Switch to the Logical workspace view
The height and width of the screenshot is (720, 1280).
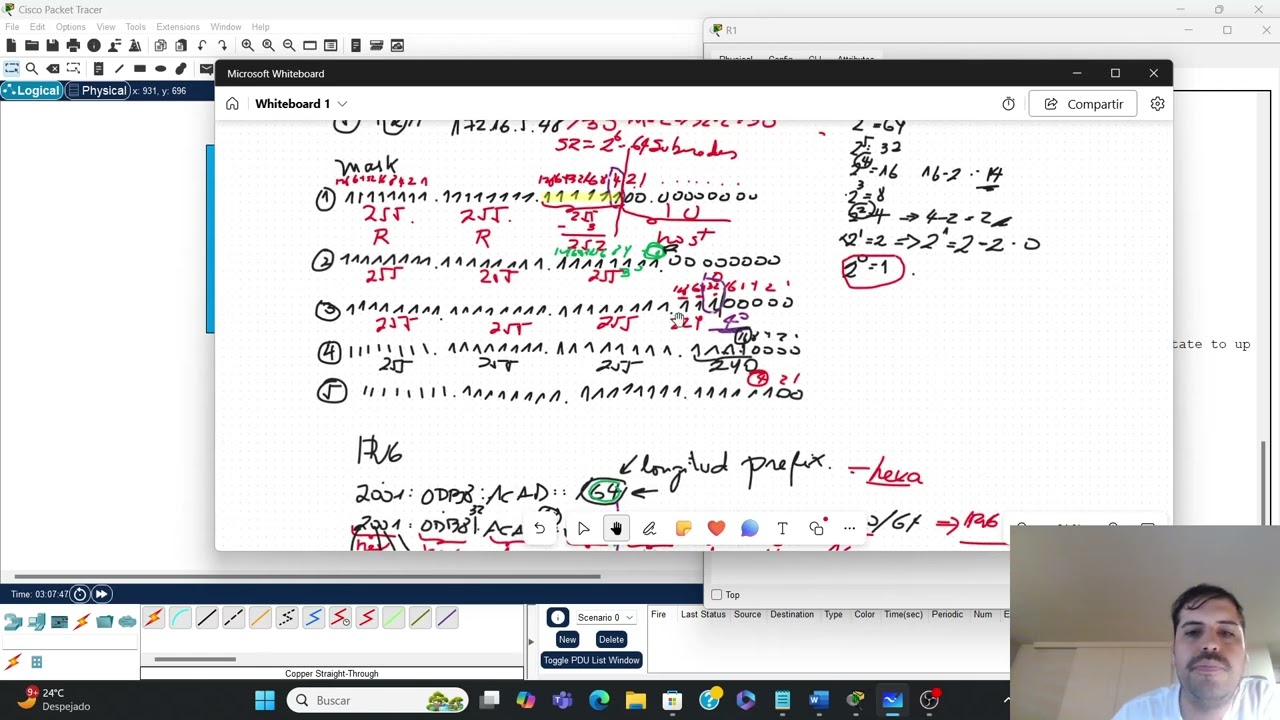point(31,91)
